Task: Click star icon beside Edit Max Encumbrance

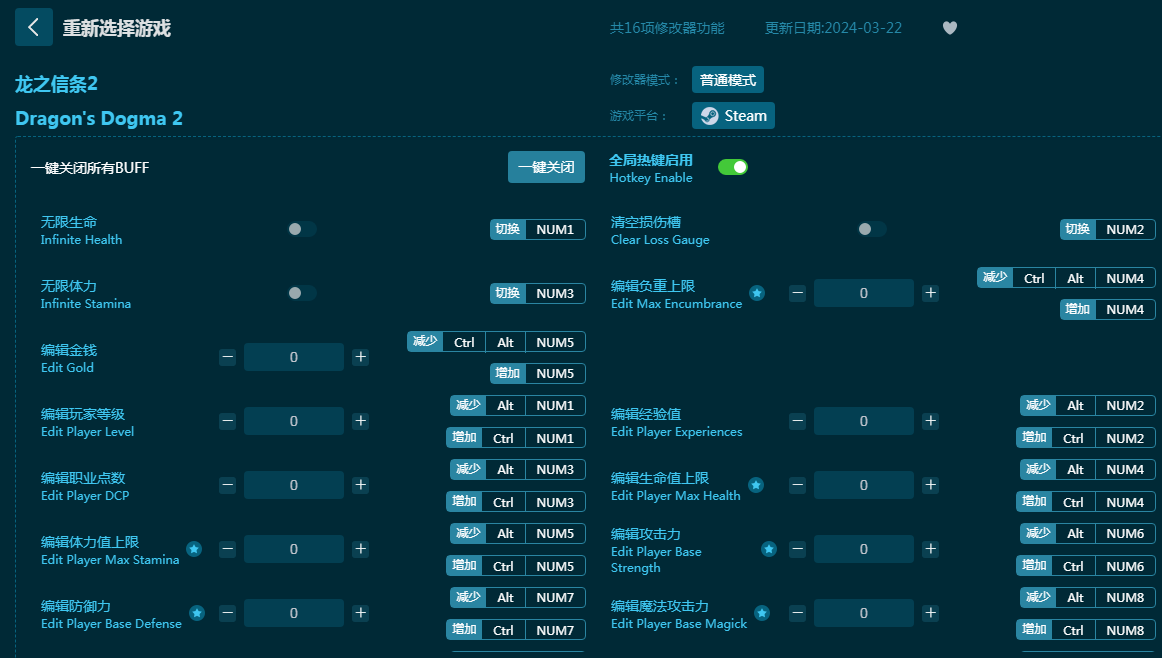Action: point(757,293)
